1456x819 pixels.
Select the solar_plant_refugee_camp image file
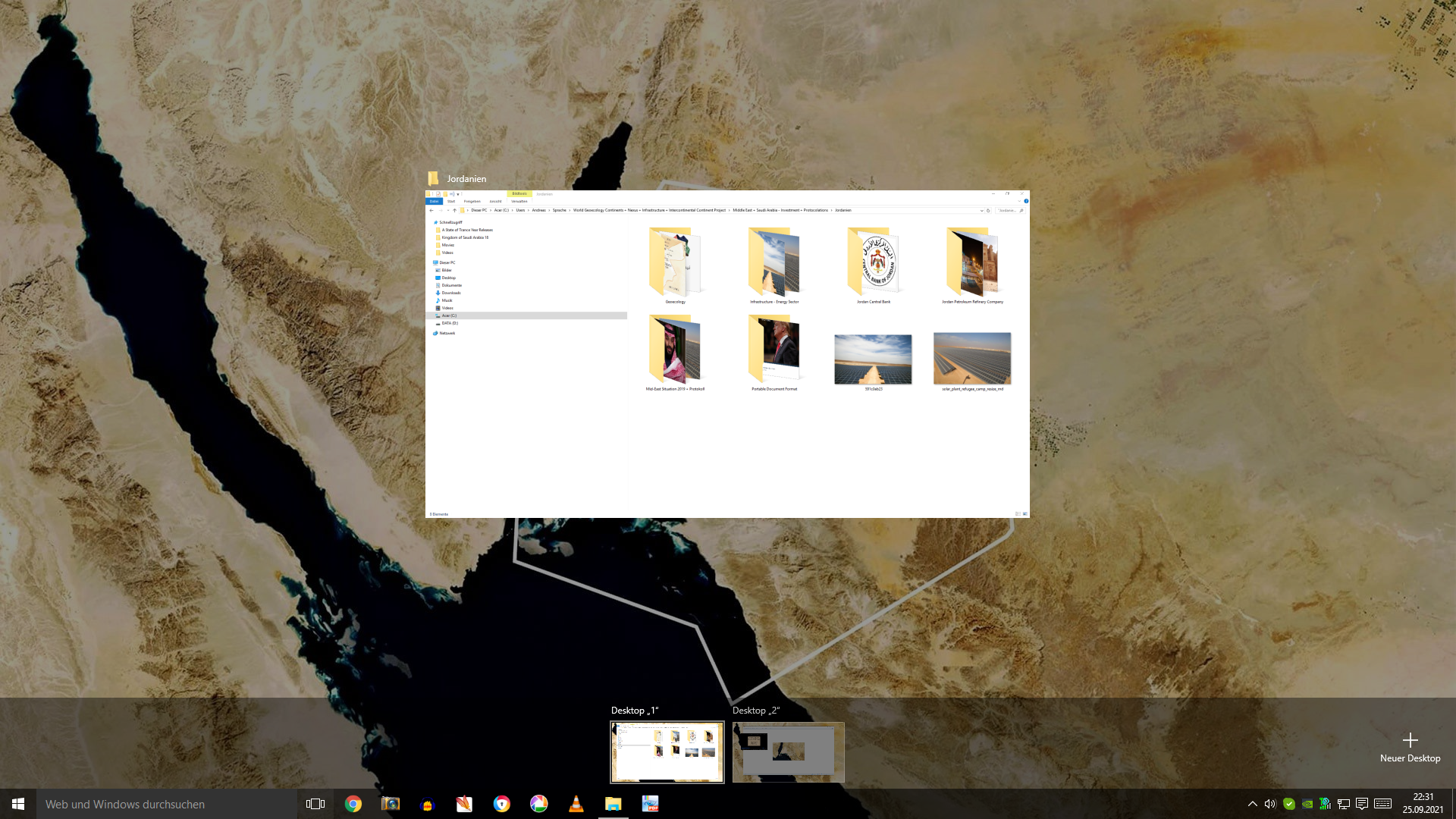coord(972,360)
